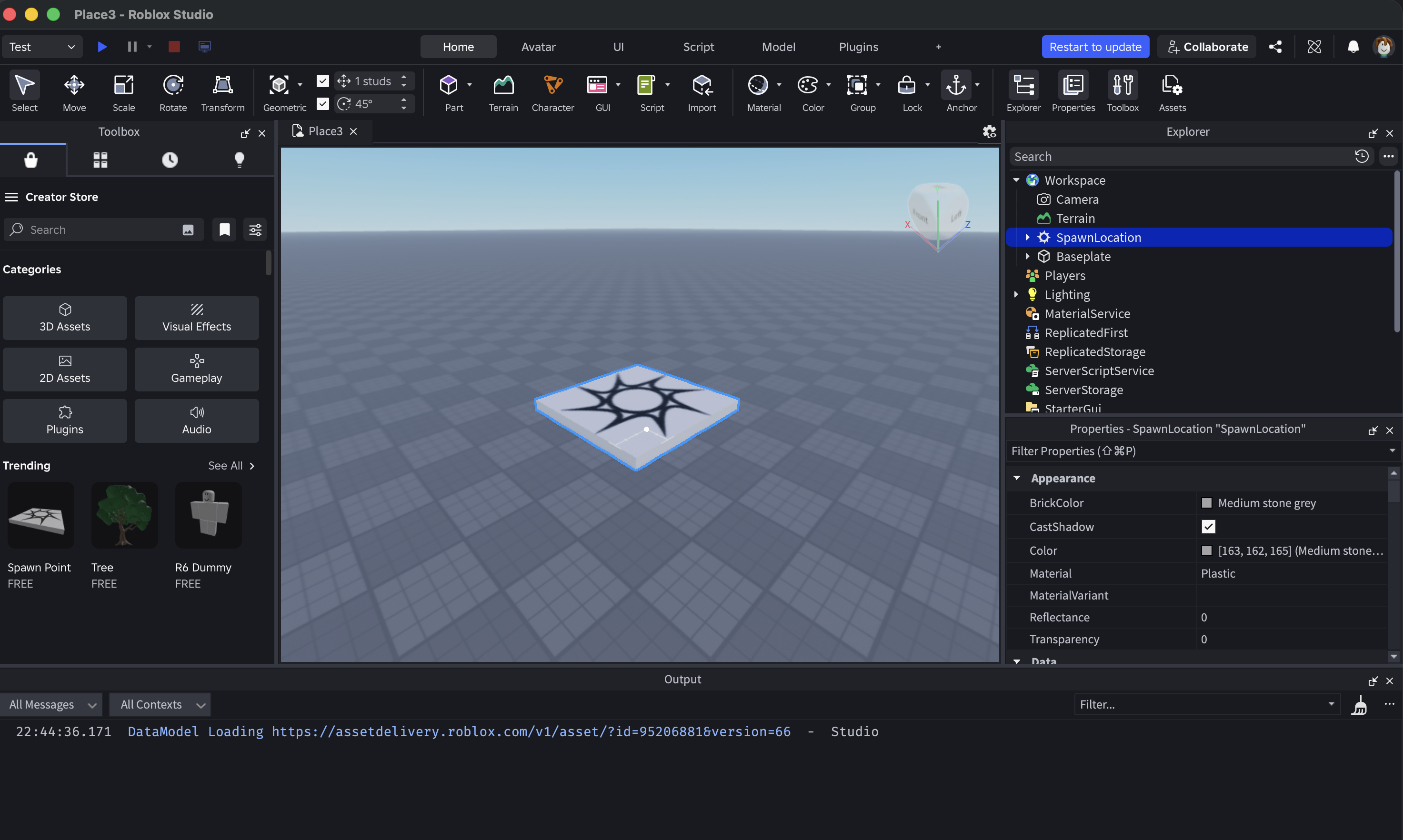
Task: Click the GUI toolbar icon
Action: click(x=597, y=85)
